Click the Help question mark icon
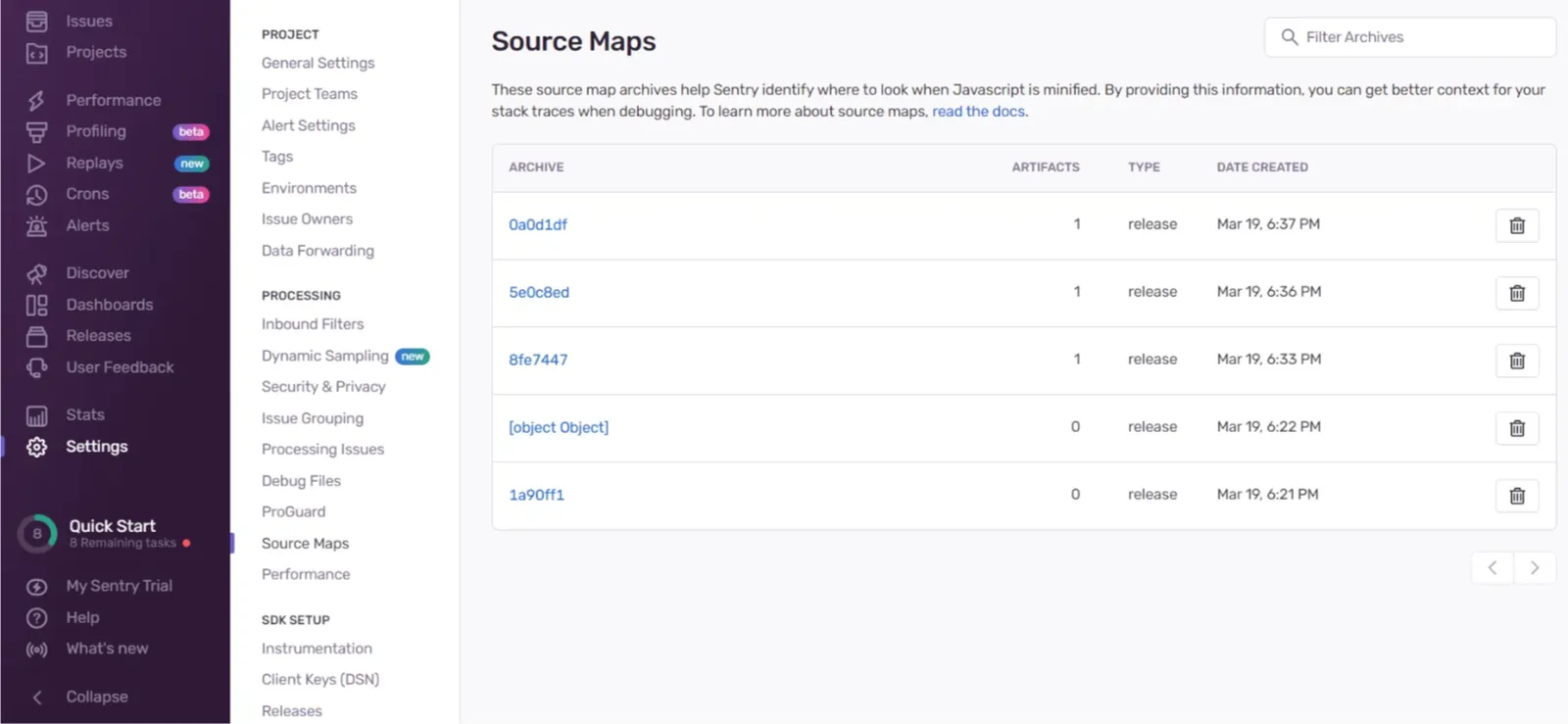 (36, 617)
